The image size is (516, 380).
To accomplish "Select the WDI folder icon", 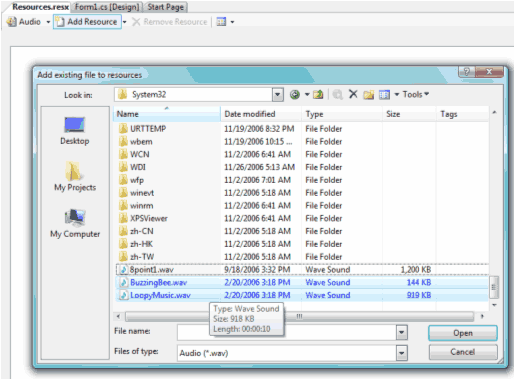I will [x=123, y=167].
